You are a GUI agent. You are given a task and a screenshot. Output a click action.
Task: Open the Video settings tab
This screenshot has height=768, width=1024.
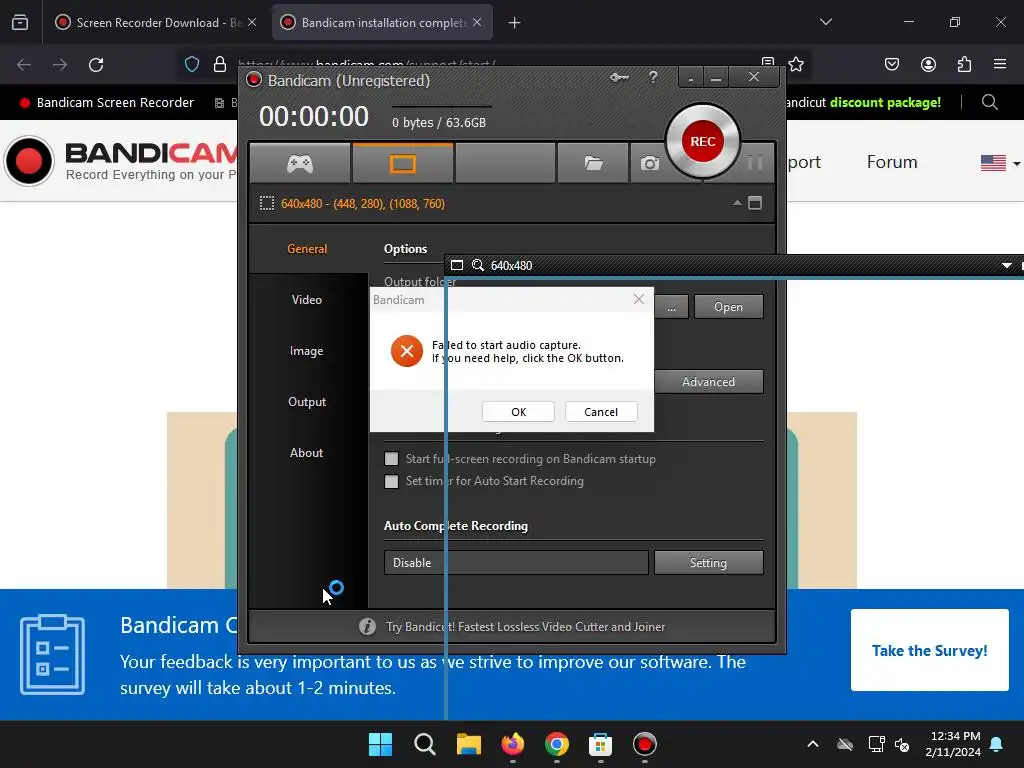[307, 300]
